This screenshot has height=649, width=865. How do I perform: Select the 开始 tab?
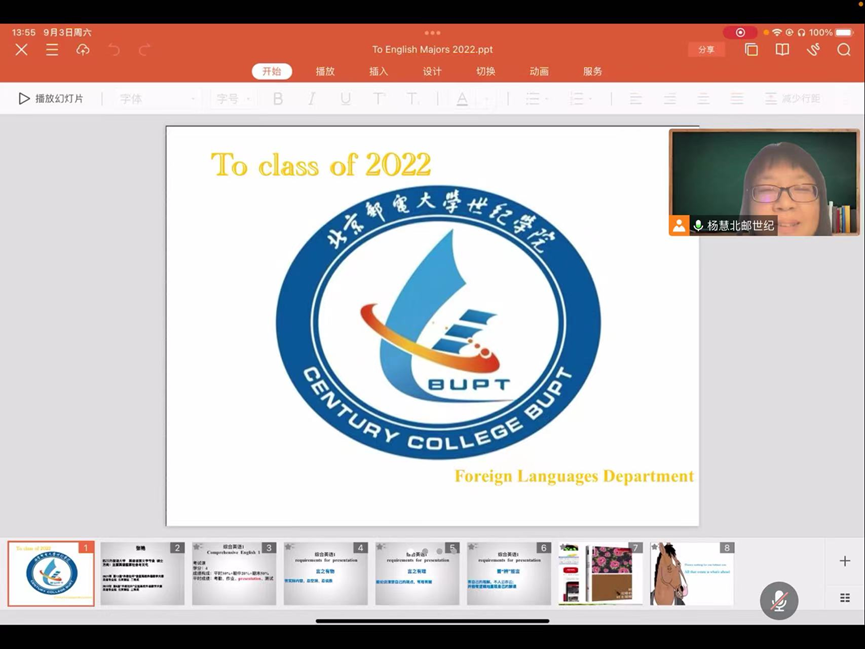(272, 71)
